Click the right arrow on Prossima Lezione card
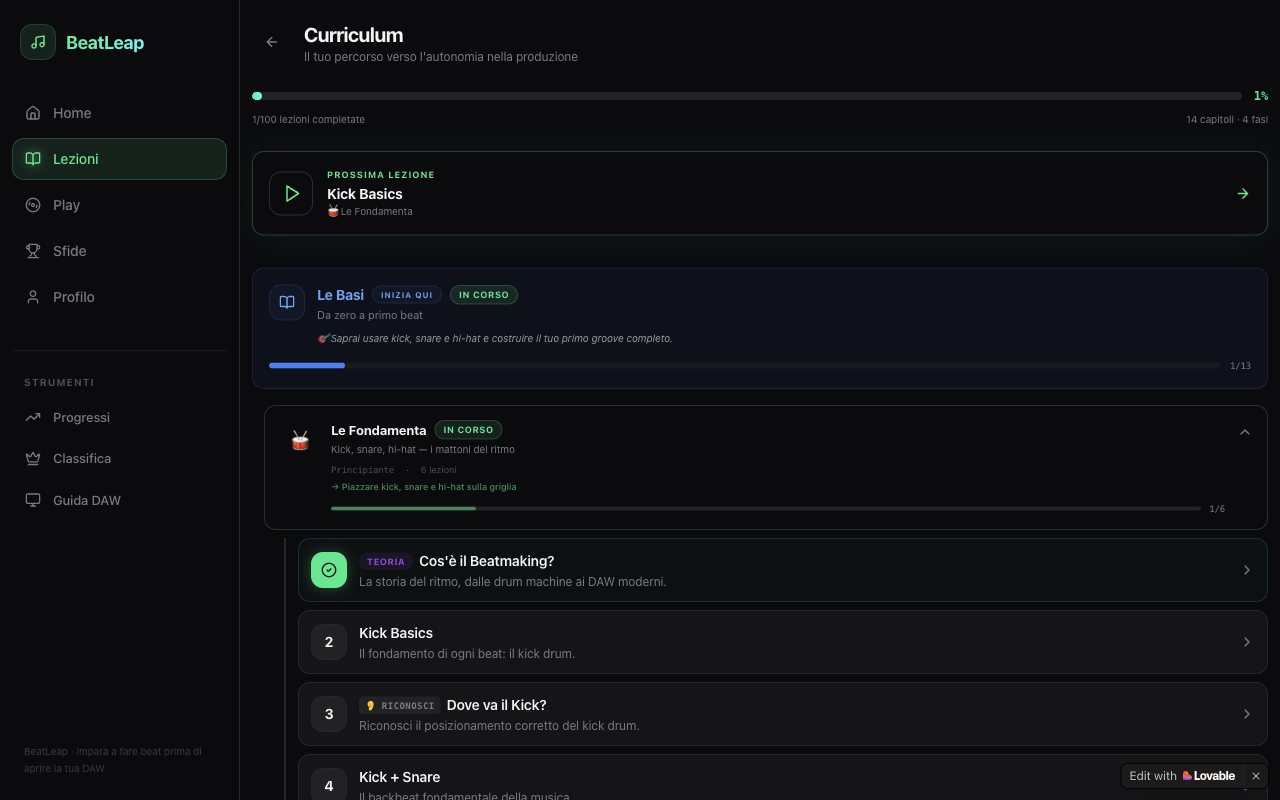The image size is (1280, 800). coord(1243,193)
